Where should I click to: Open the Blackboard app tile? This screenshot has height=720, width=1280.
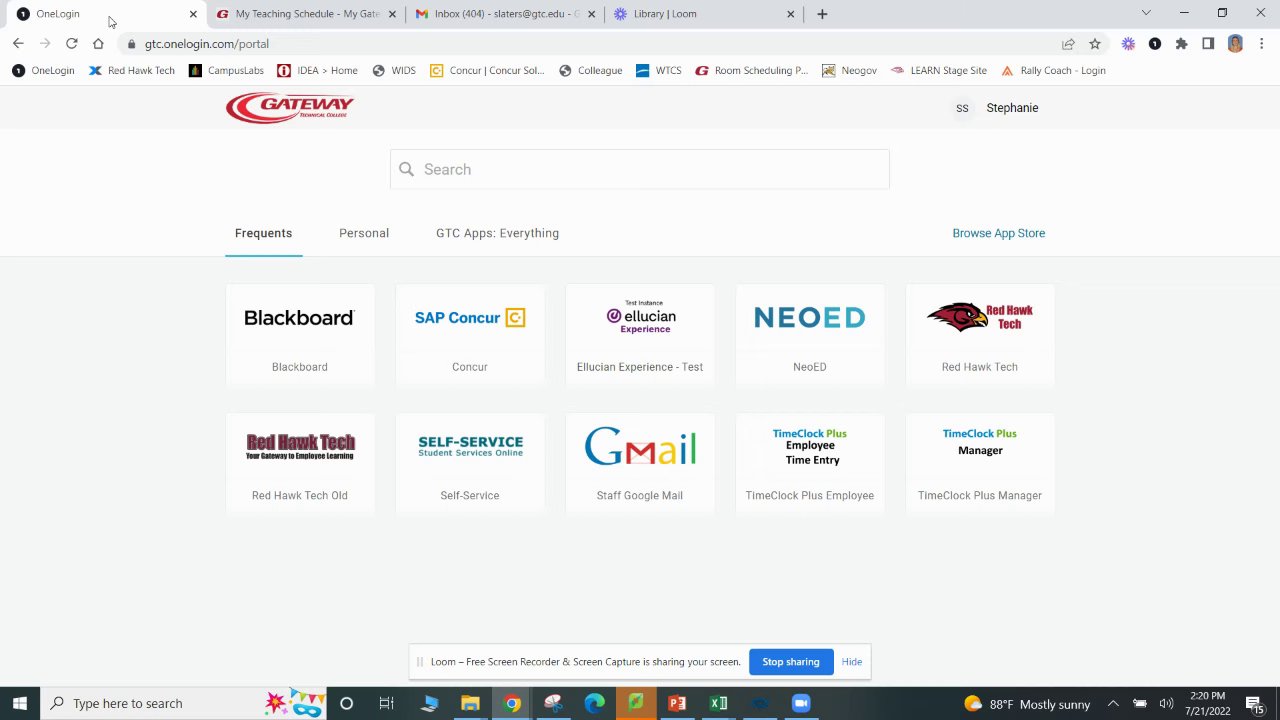[x=299, y=335]
